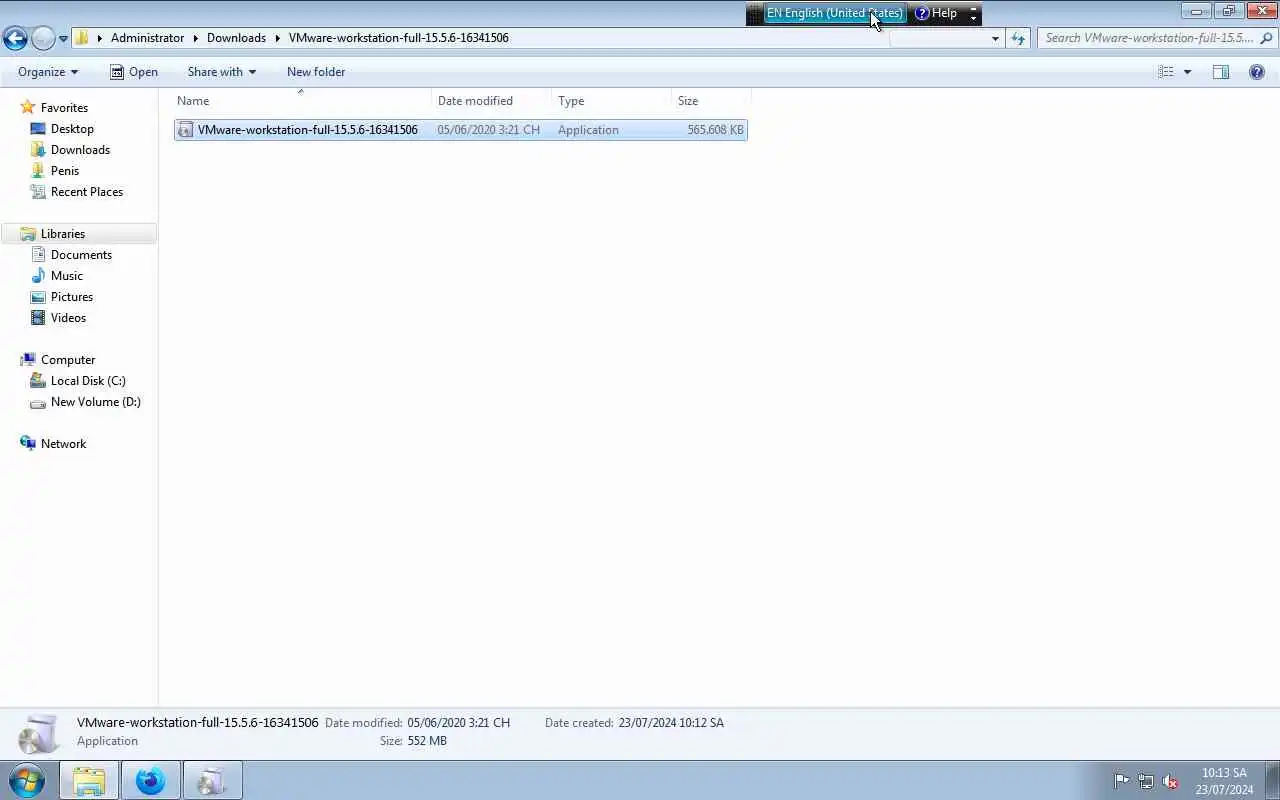Image resolution: width=1280 pixels, height=800 pixels.
Task: Click the Favorites star icon
Action: click(28, 107)
